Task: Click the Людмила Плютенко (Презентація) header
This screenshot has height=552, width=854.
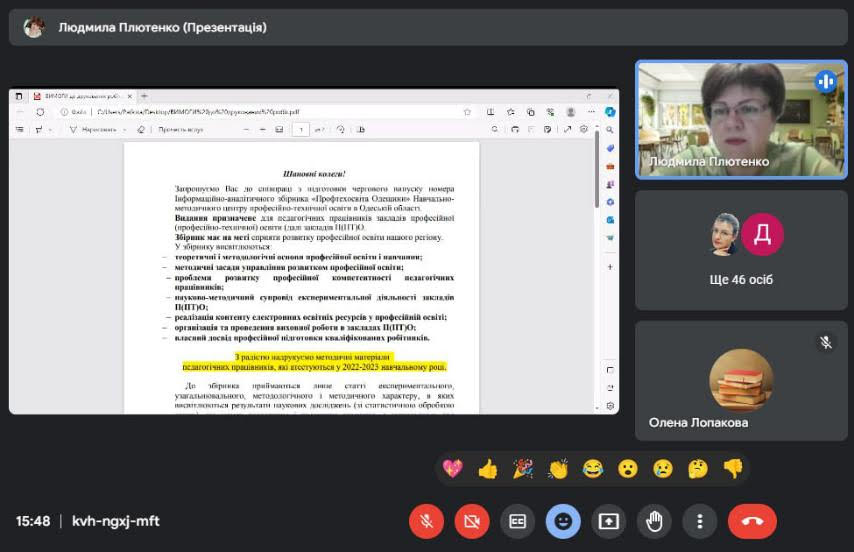Action: point(162,27)
